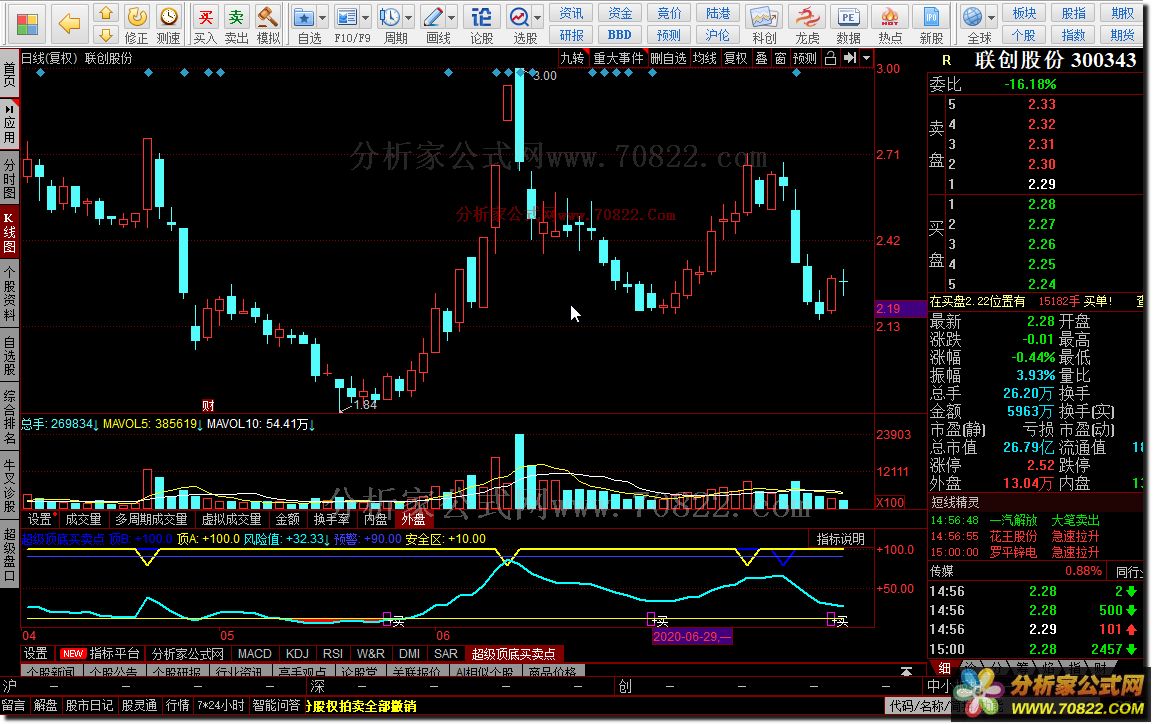Screen dimensions: 1153x724
Task: Open the F10/F9 document icon
Action: (x=346, y=16)
